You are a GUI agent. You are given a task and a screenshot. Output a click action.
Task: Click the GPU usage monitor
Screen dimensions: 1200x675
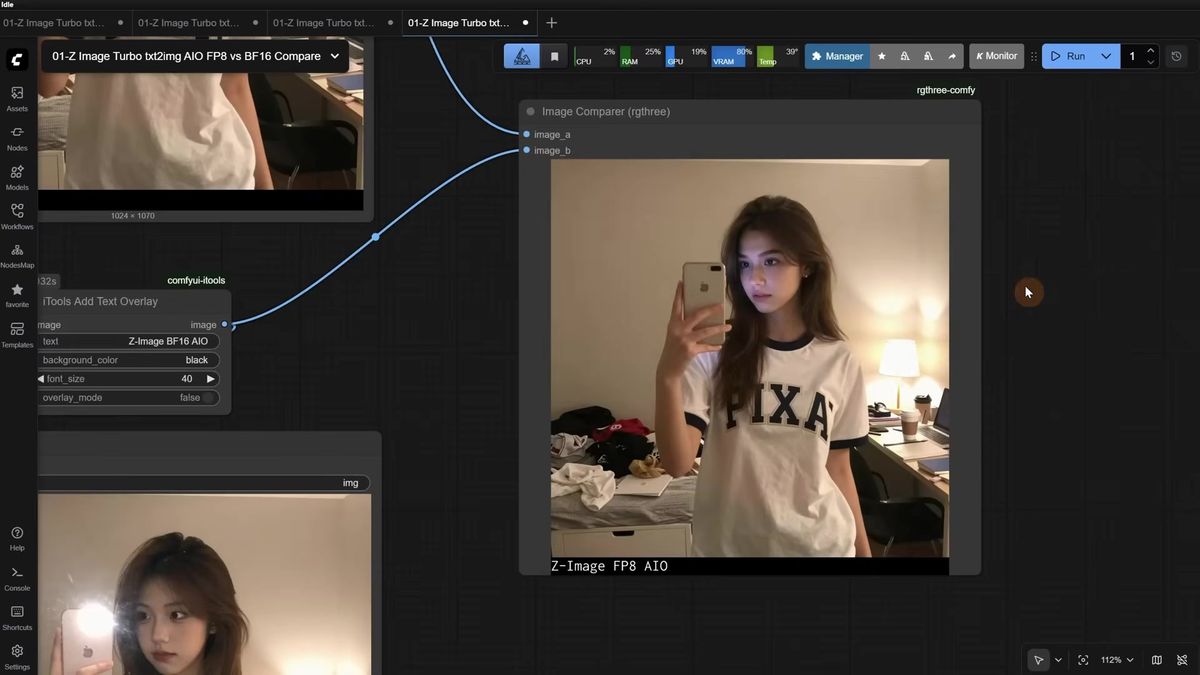pyautogui.click(x=687, y=56)
